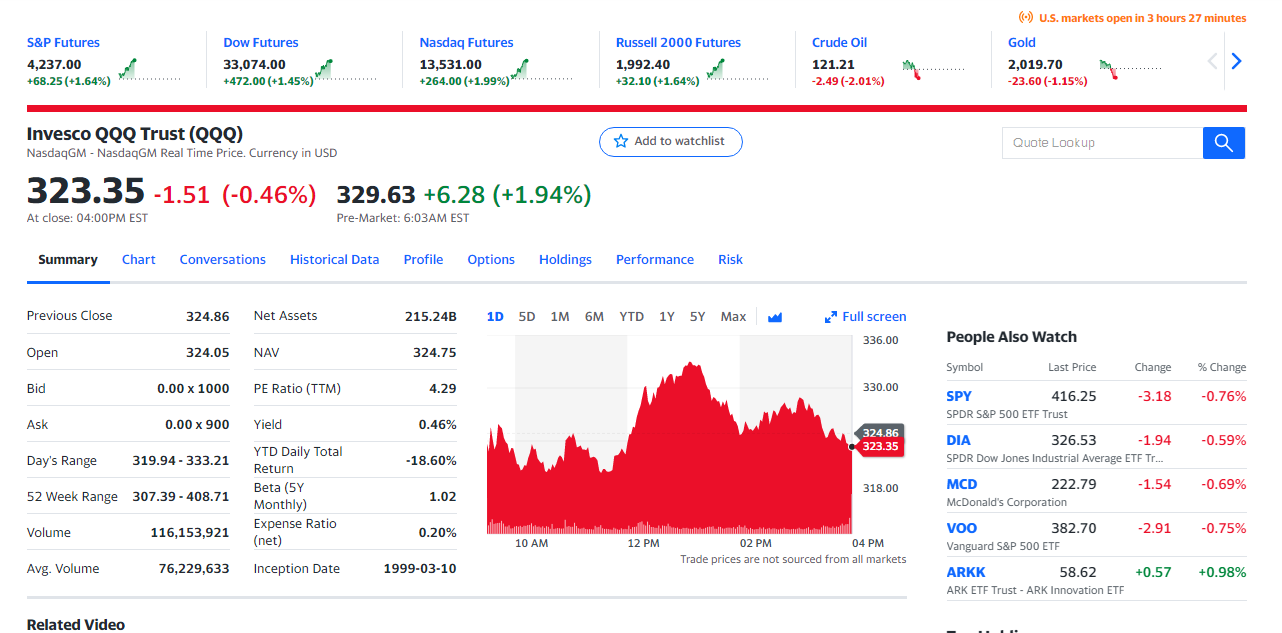Select the 1D chart range
1282x633 pixels.
pos(495,317)
